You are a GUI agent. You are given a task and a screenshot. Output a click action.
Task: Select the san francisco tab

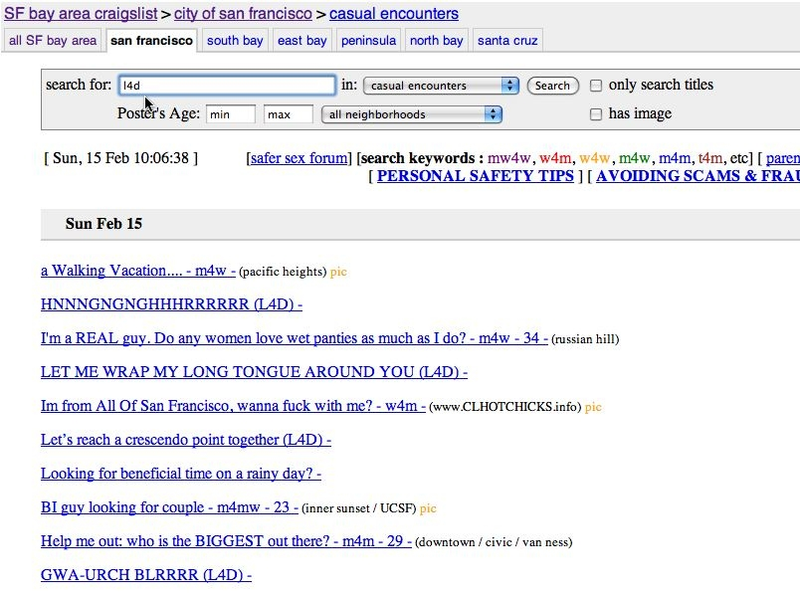[x=152, y=40]
